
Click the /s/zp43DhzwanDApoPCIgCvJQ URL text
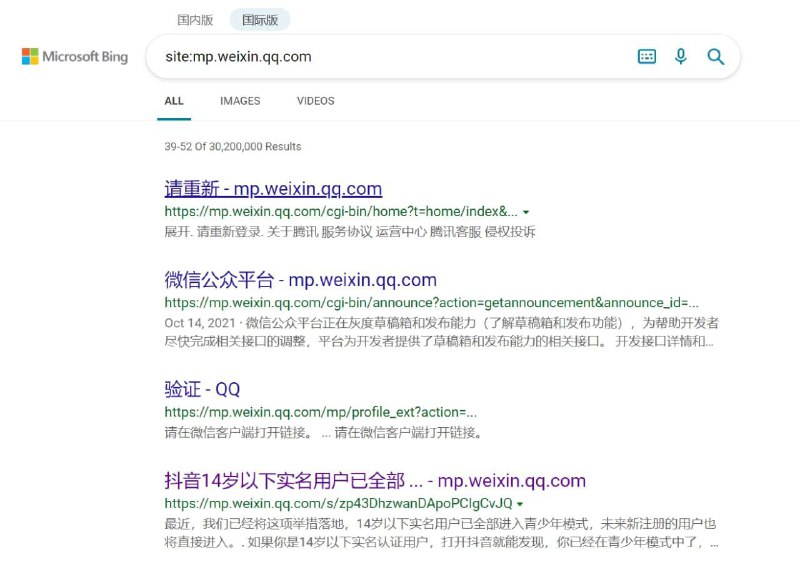coord(338,504)
